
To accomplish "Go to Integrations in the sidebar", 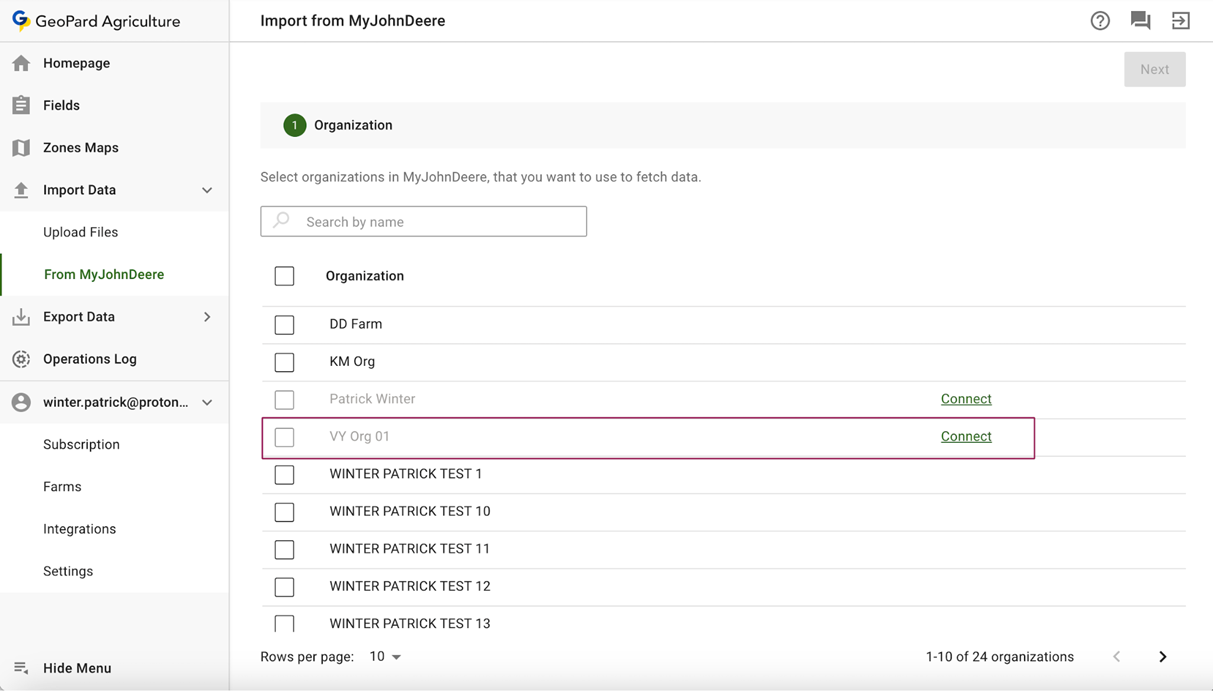I will tap(79, 529).
